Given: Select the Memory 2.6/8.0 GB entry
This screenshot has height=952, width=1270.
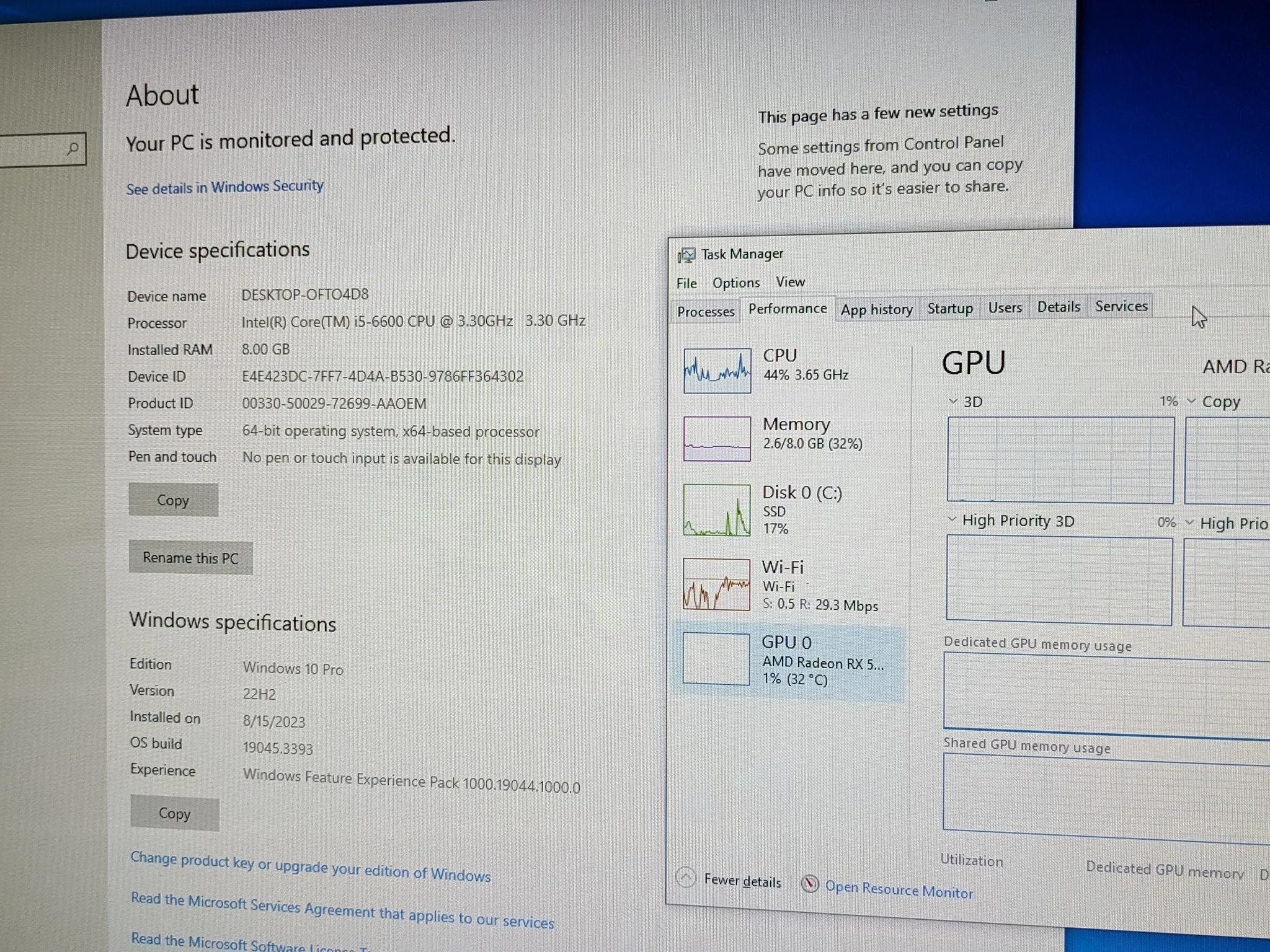Looking at the screenshot, I should tap(788, 439).
